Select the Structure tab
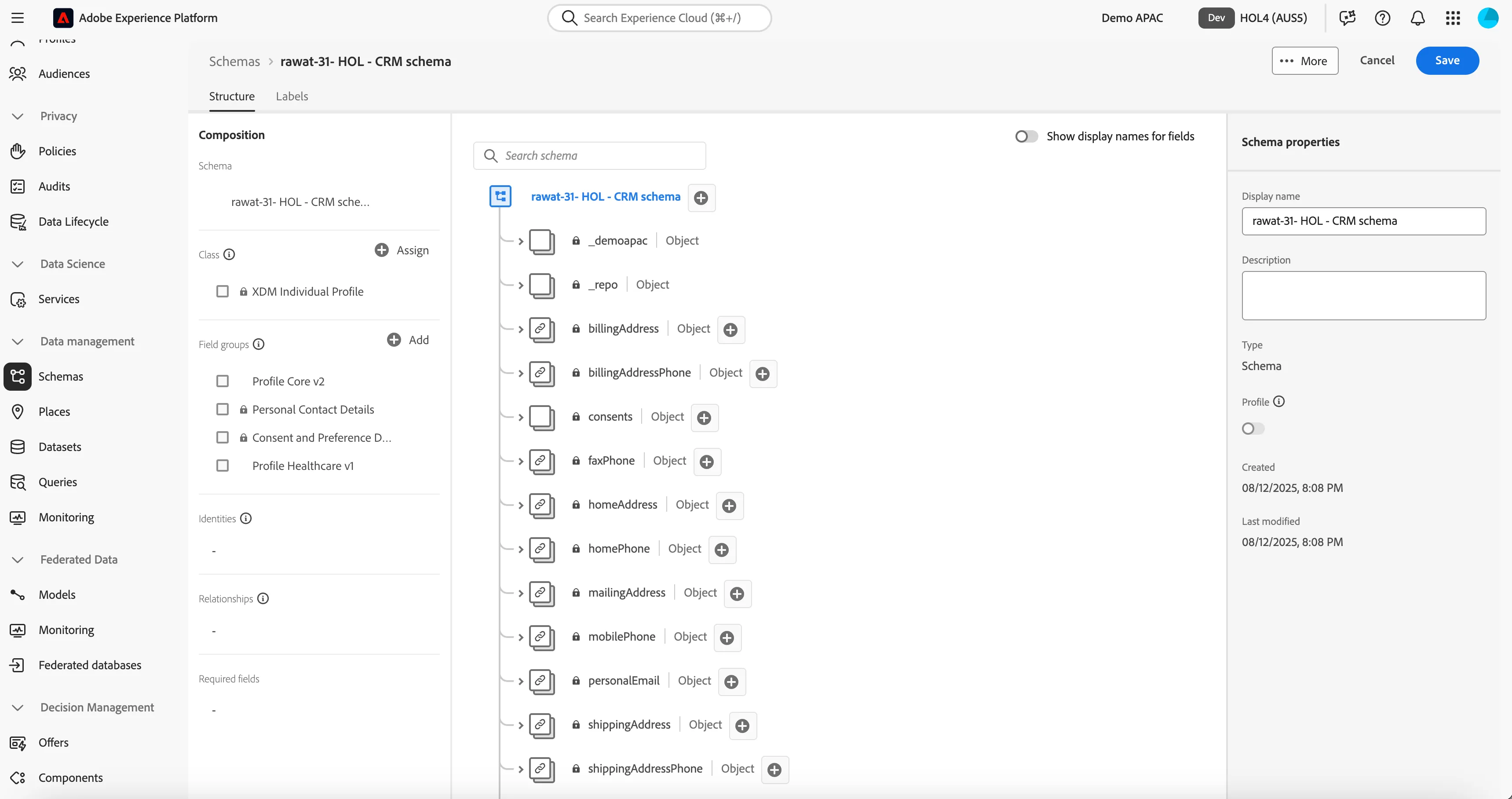 point(232,96)
